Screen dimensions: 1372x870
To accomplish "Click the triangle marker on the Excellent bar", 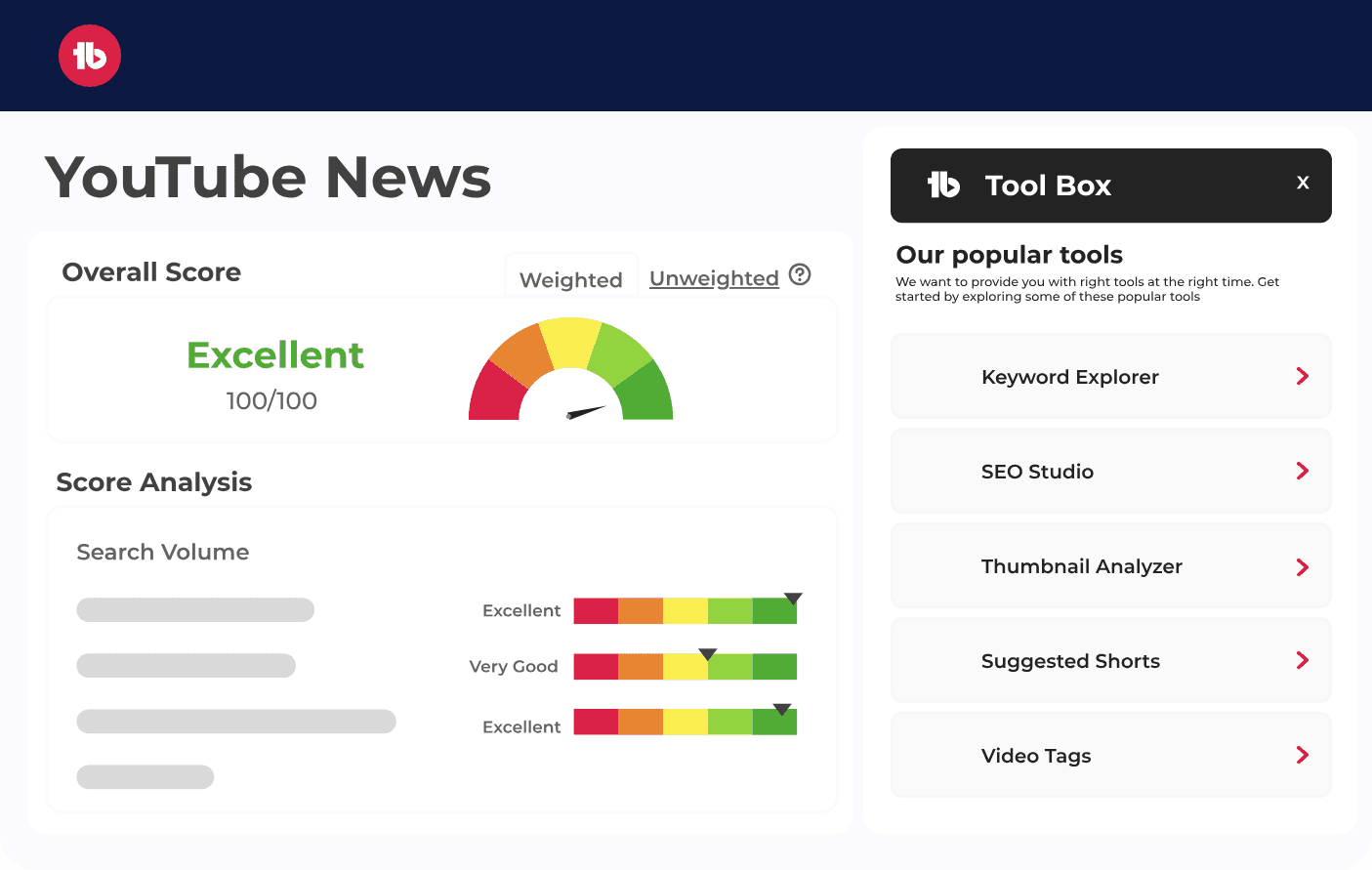I will (792, 598).
